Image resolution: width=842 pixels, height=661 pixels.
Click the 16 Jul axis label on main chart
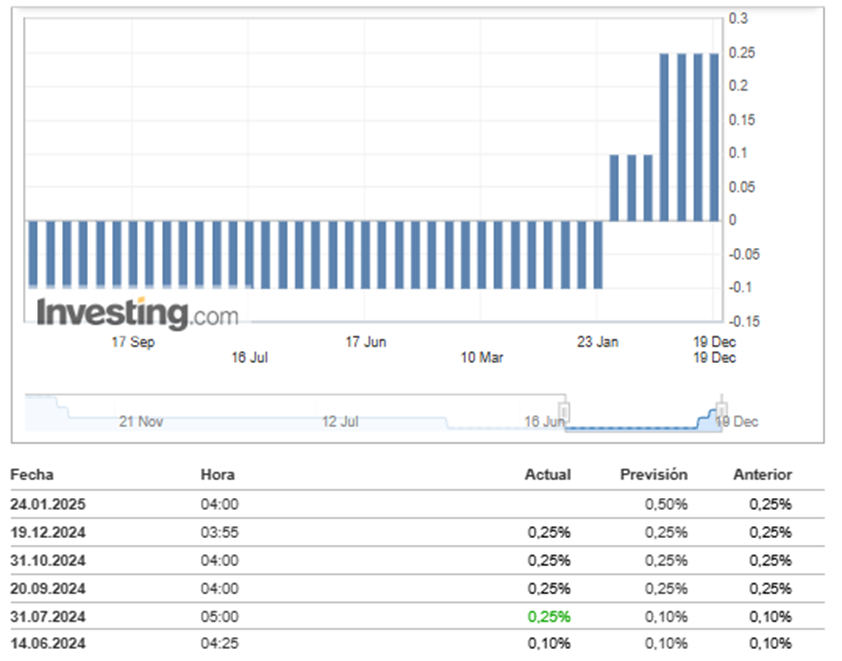(250, 358)
